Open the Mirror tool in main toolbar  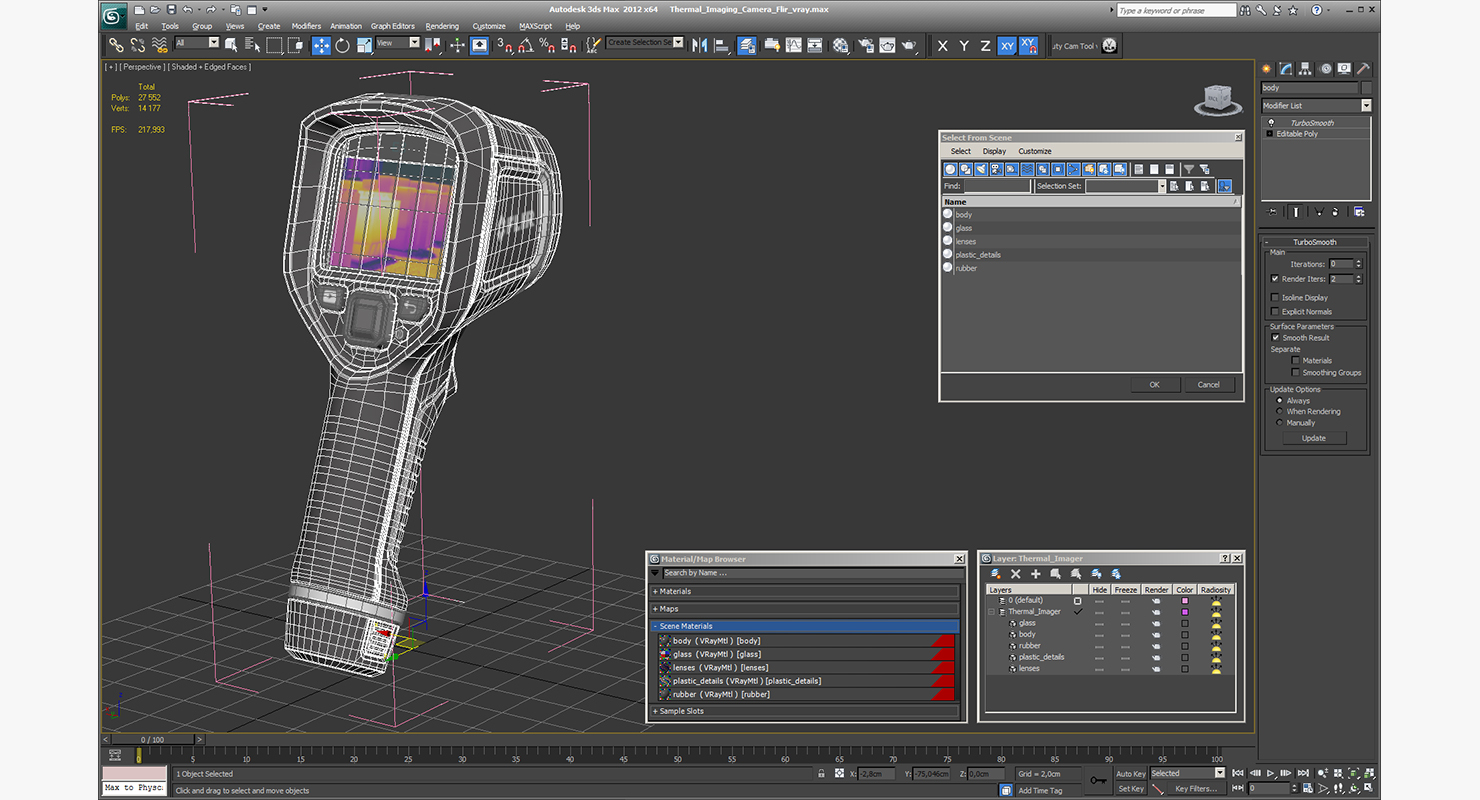coord(699,45)
